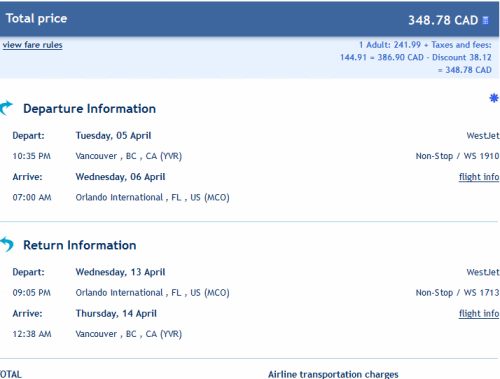Click the 12:38 AM arrival time
500x379 pixels.
[x=32, y=334]
